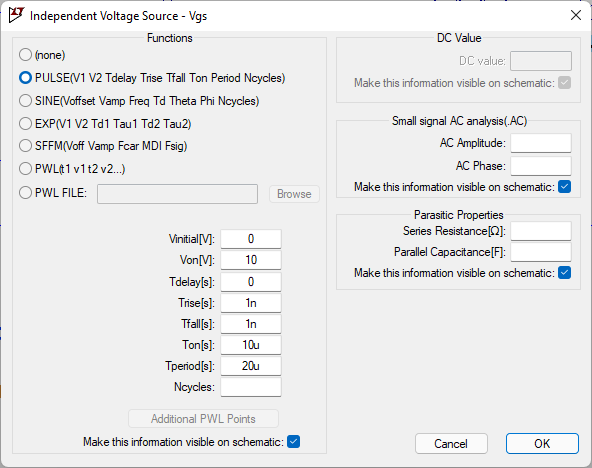Select the PWL FILE radio button
The width and height of the screenshot is (592, 468).
click(x=25, y=193)
